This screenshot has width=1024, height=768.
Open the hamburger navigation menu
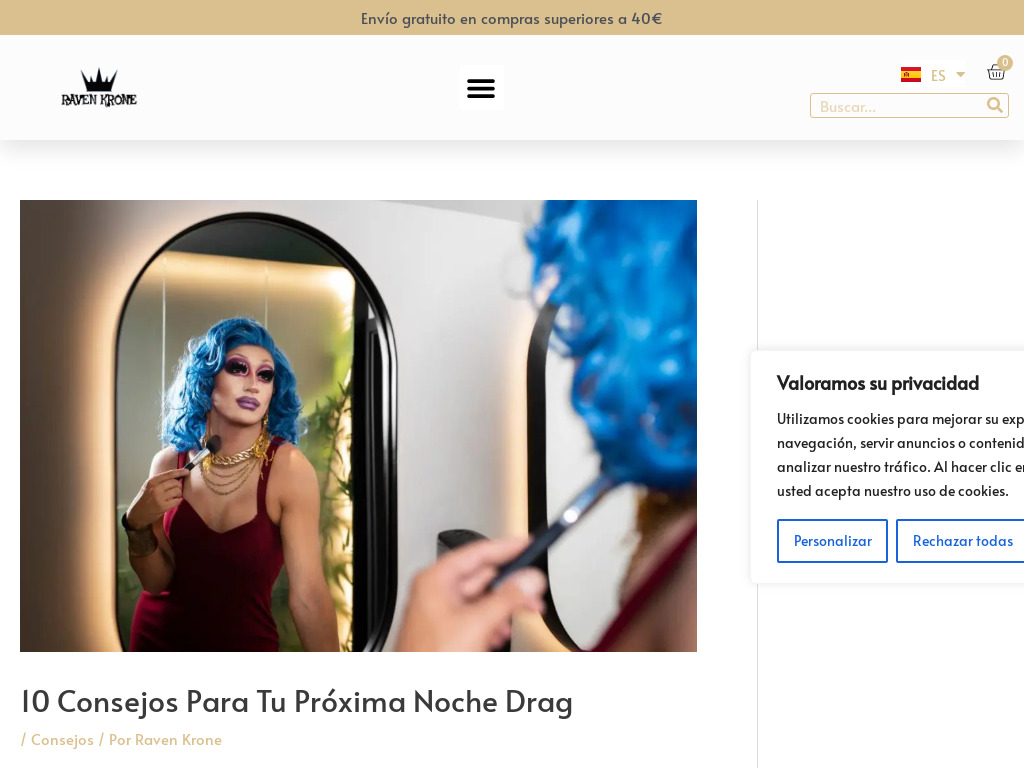tap(481, 87)
